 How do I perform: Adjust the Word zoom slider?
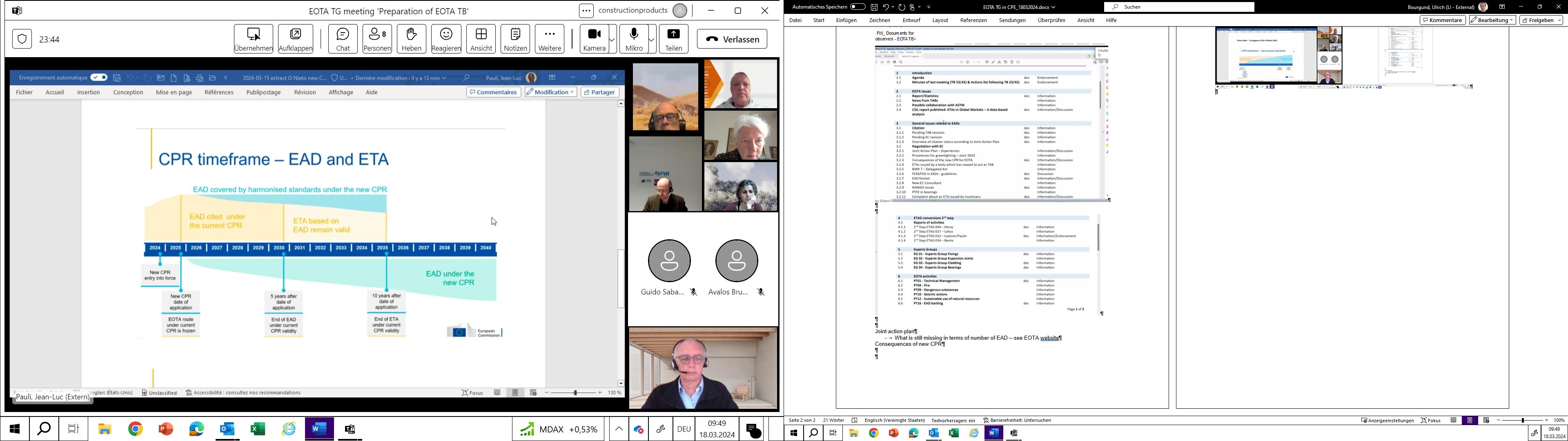tap(1522, 420)
